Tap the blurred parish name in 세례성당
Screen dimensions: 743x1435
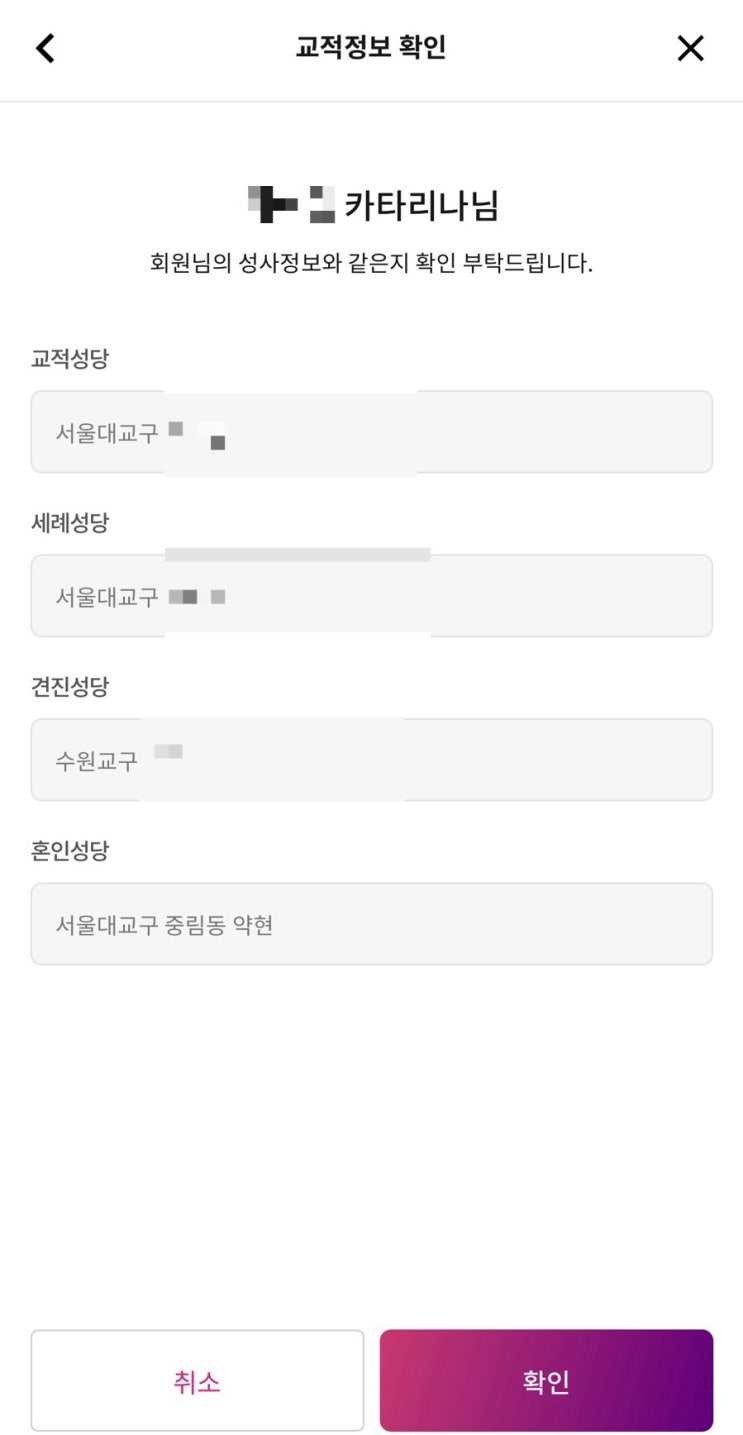[x=197, y=597]
